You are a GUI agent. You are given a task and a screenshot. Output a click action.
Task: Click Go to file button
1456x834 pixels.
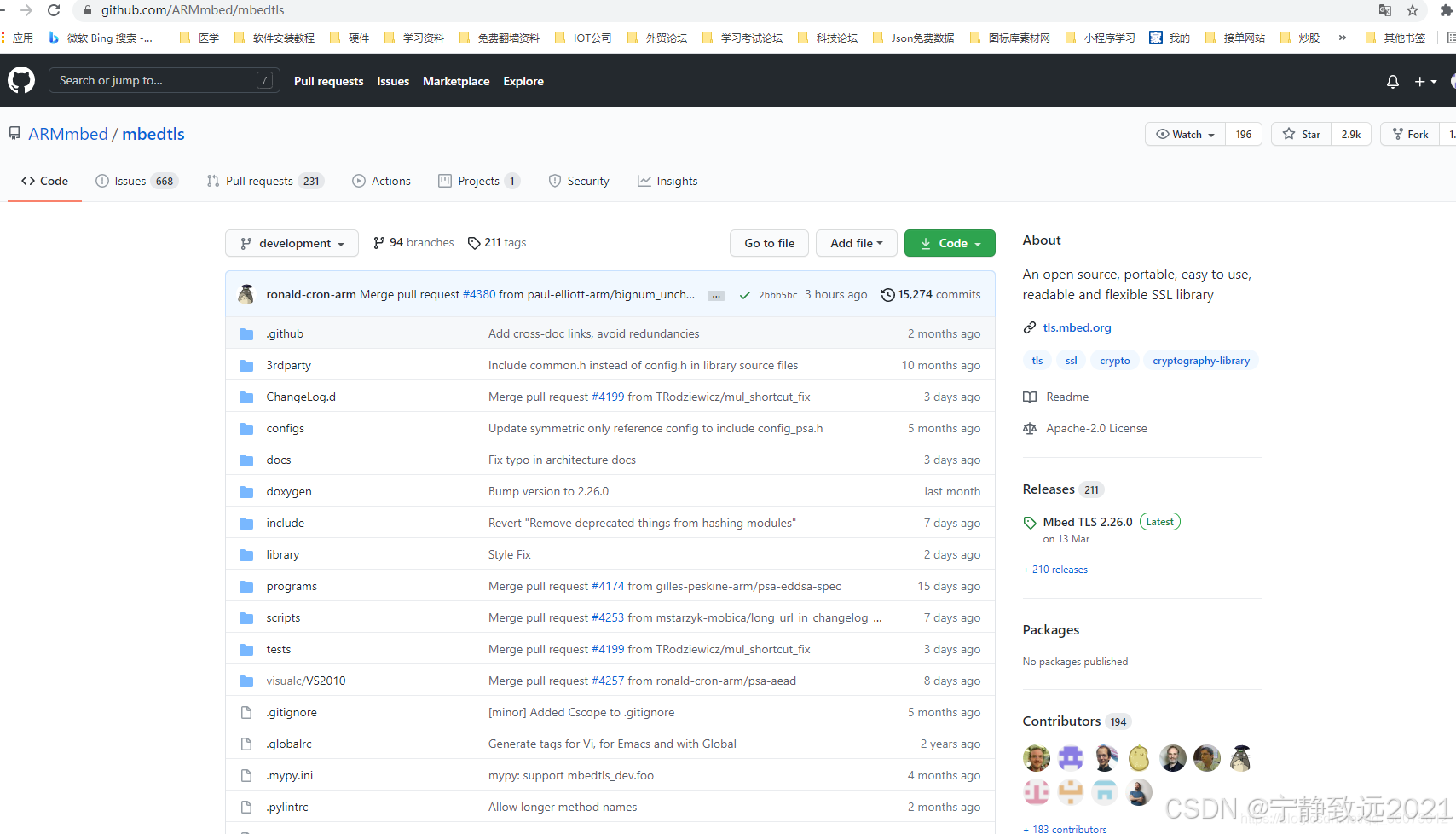click(770, 243)
